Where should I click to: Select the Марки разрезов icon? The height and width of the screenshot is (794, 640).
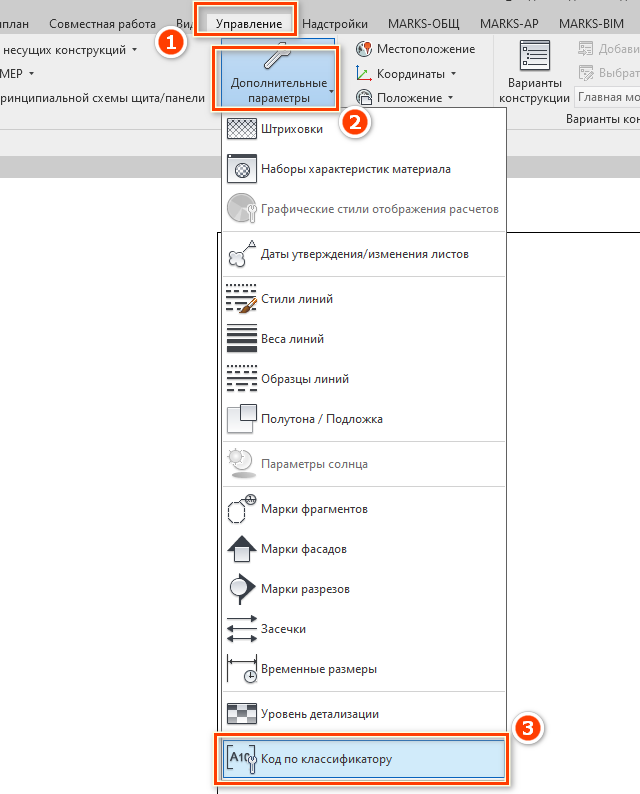coord(242,589)
